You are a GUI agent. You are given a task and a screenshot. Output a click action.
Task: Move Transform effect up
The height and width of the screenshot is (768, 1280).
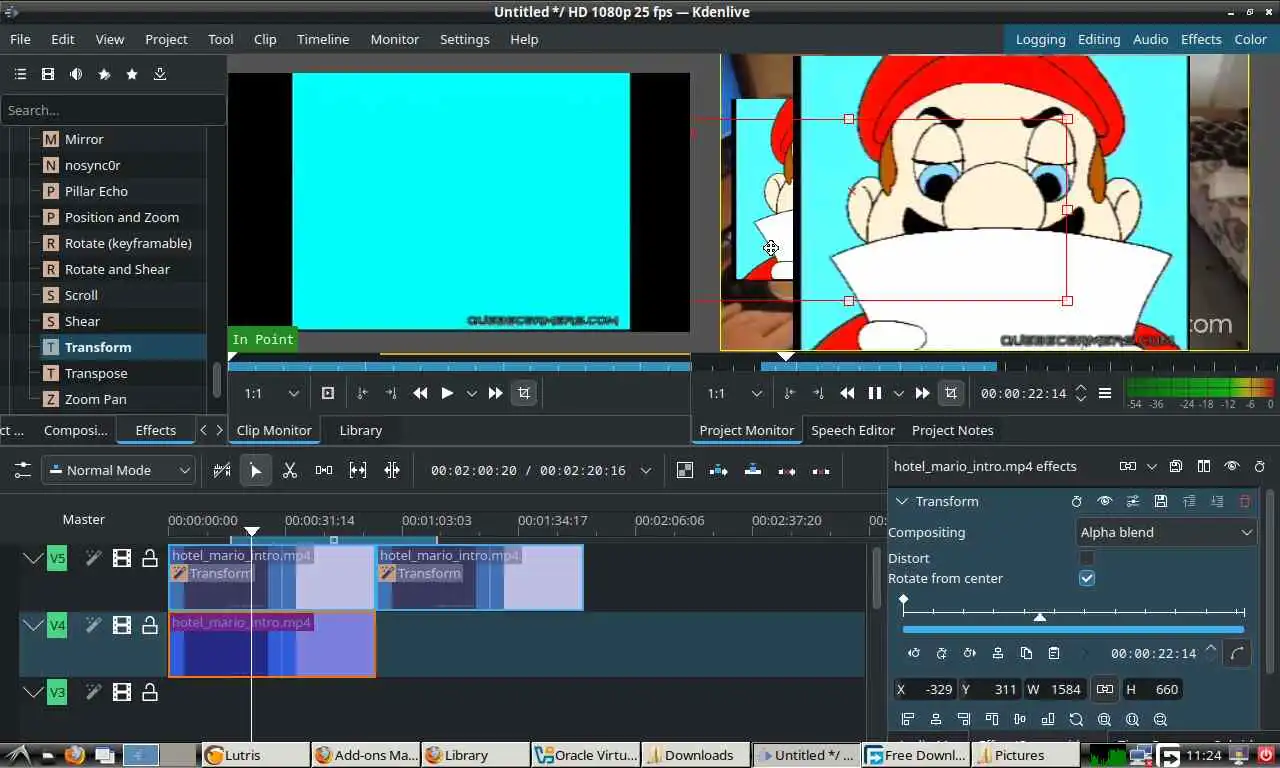point(1189,501)
